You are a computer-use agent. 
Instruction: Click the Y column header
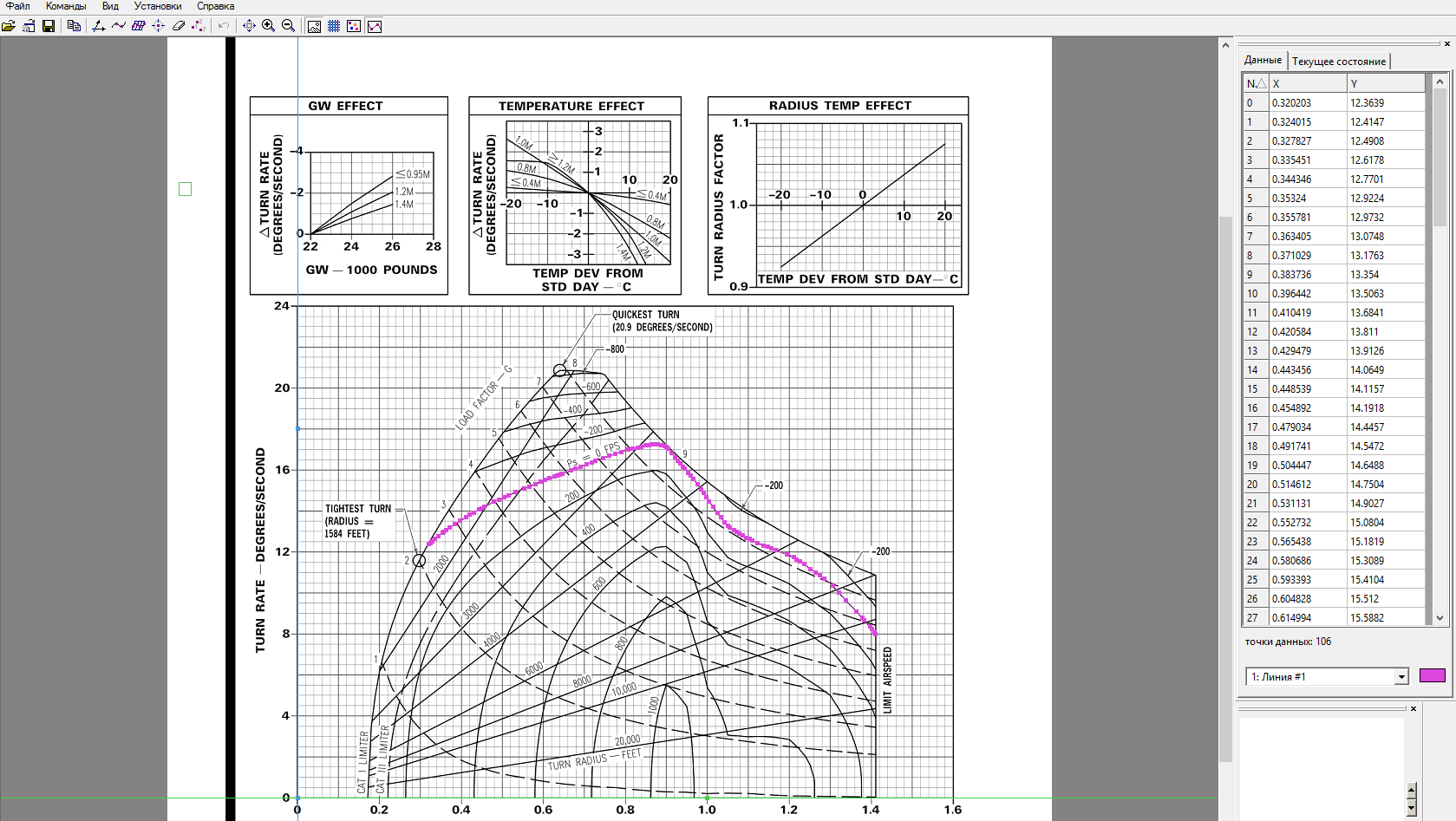coord(1386,83)
